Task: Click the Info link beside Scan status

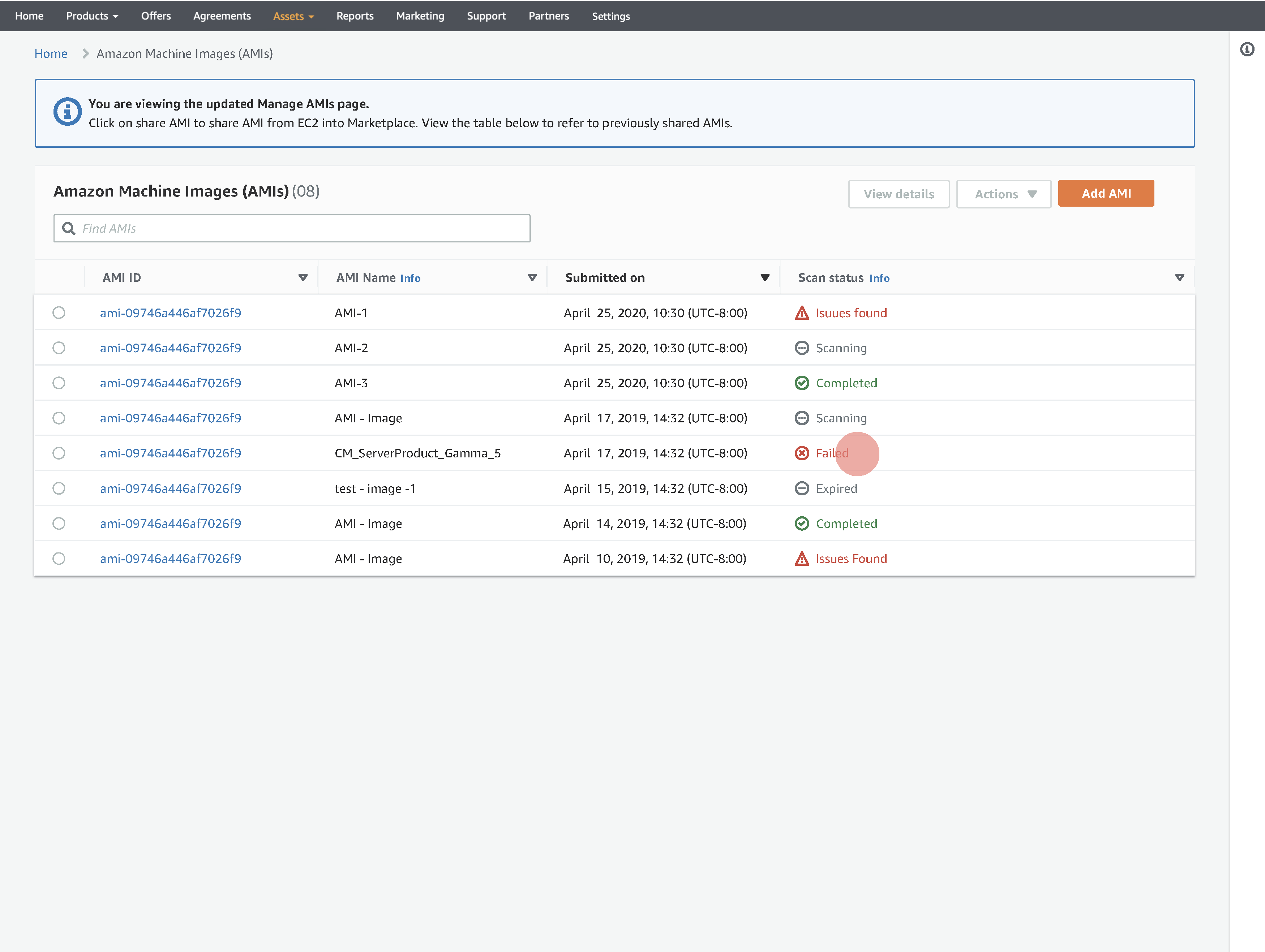Action: pyautogui.click(x=879, y=279)
